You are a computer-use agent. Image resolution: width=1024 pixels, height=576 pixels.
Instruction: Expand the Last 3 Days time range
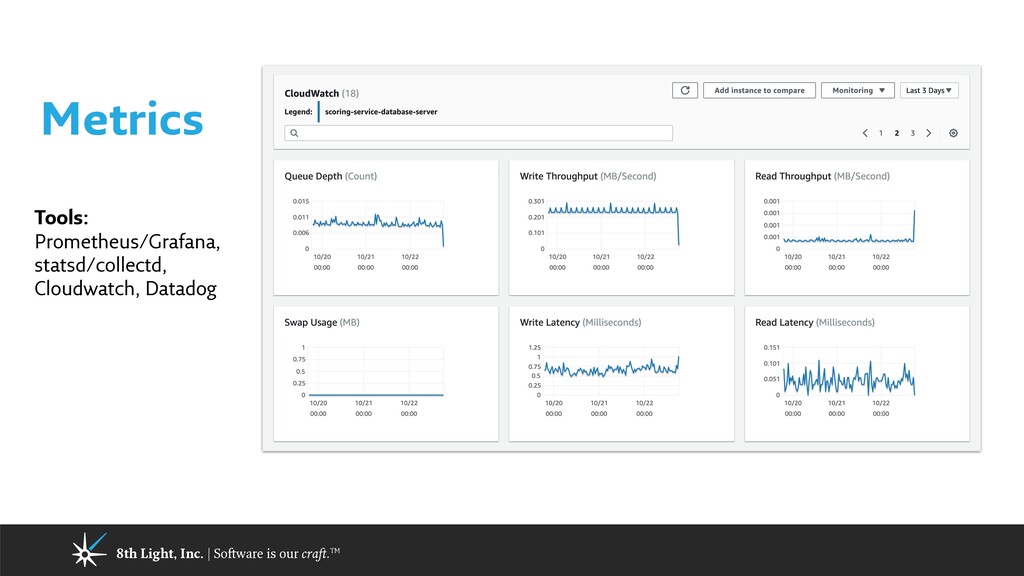[929, 90]
